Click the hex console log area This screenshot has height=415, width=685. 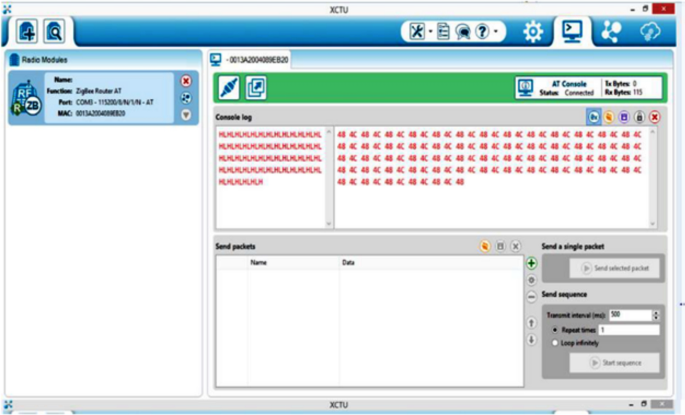[492, 177]
